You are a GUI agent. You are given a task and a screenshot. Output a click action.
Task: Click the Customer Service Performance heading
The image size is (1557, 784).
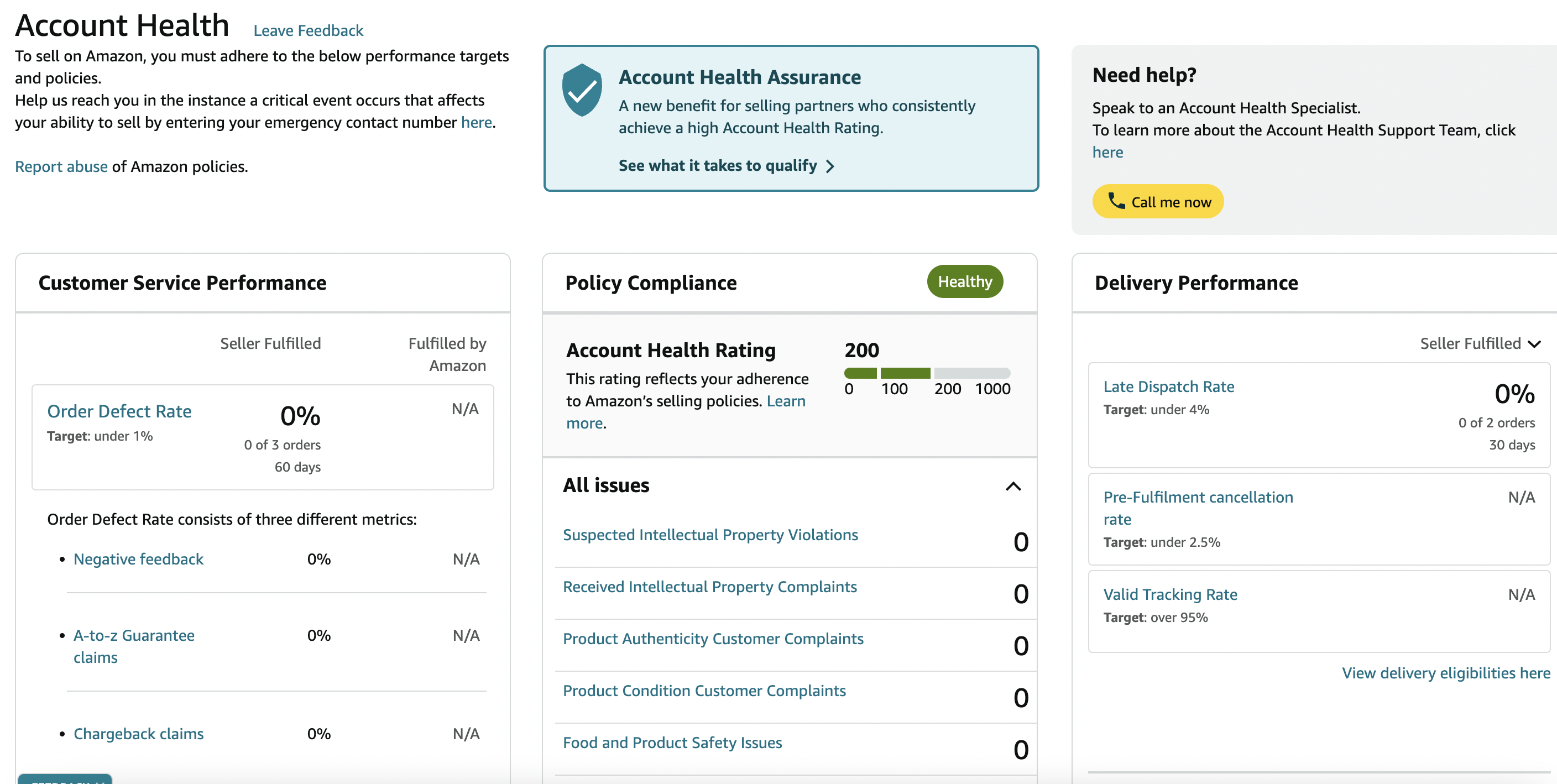pos(182,283)
